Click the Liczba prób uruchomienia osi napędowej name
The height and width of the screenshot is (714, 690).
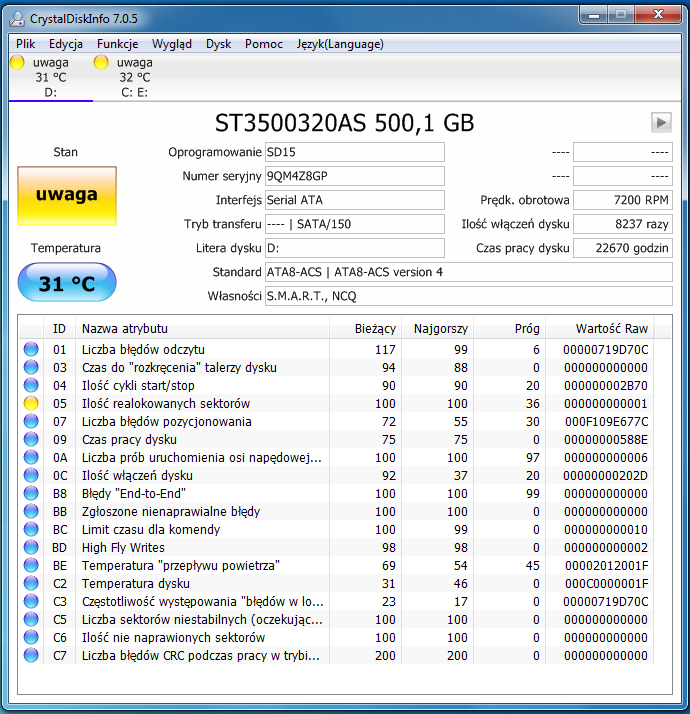[202, 458]
